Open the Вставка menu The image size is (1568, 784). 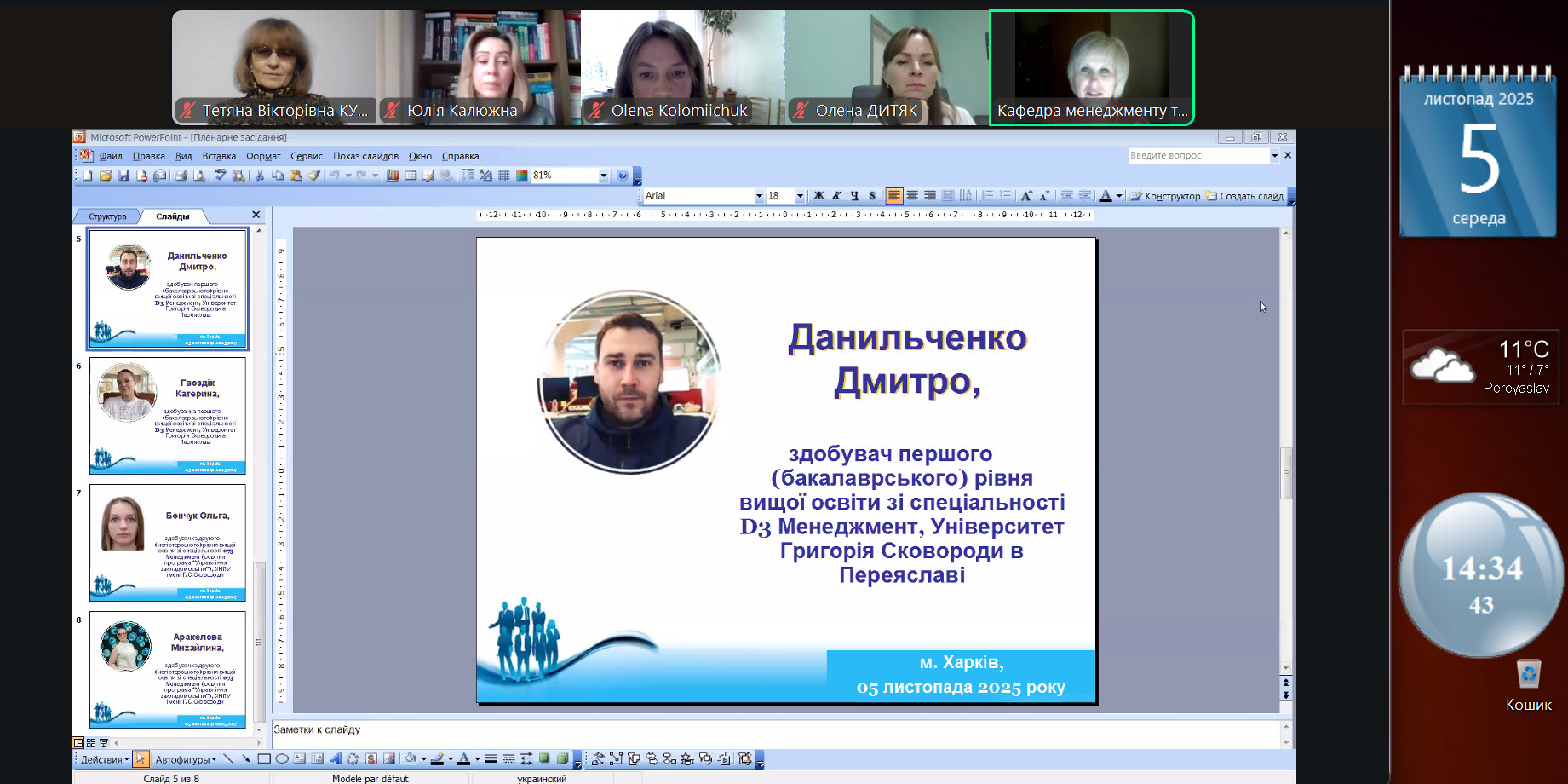click(219, 156)
